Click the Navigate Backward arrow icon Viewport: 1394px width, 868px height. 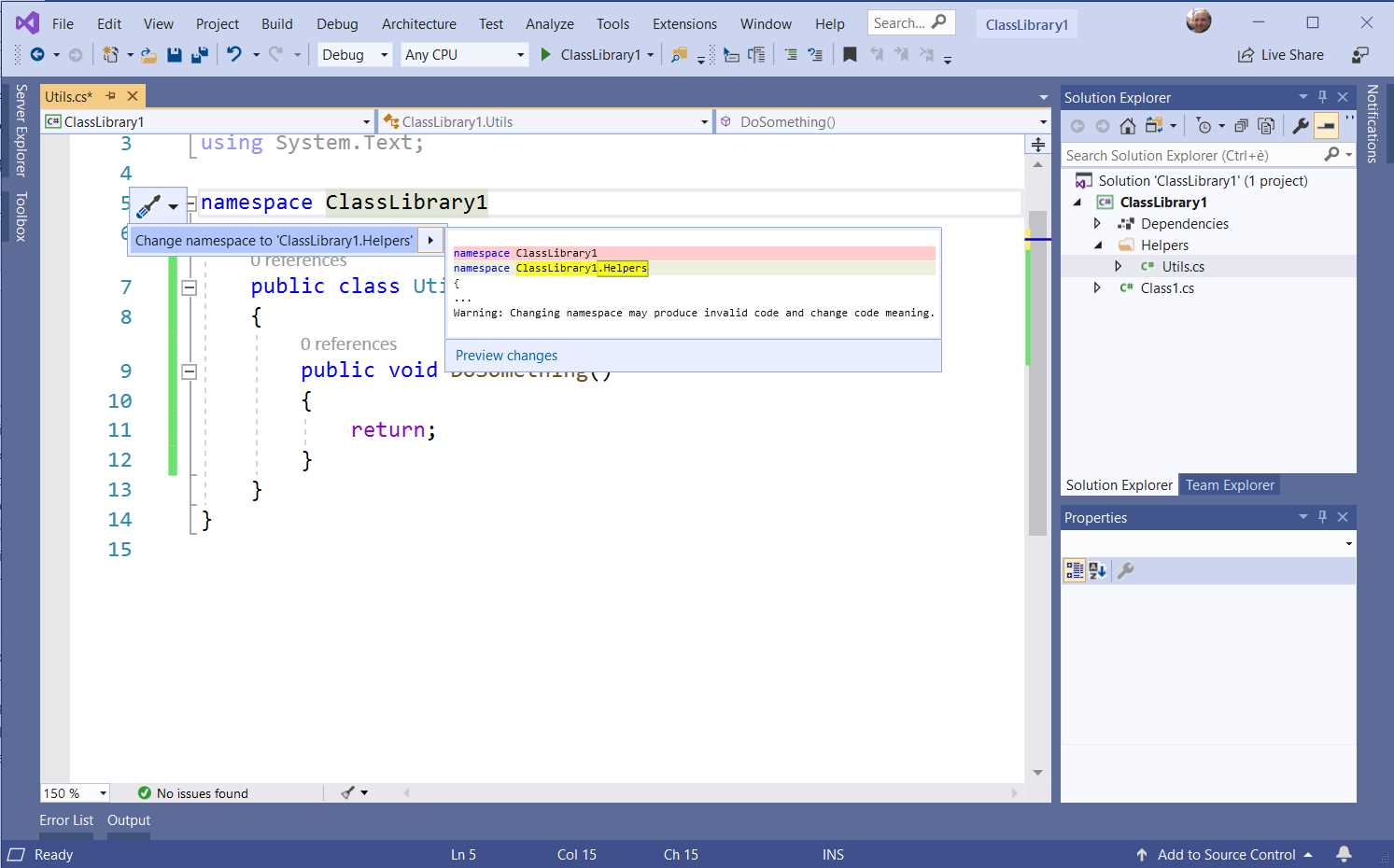point(36,54)
